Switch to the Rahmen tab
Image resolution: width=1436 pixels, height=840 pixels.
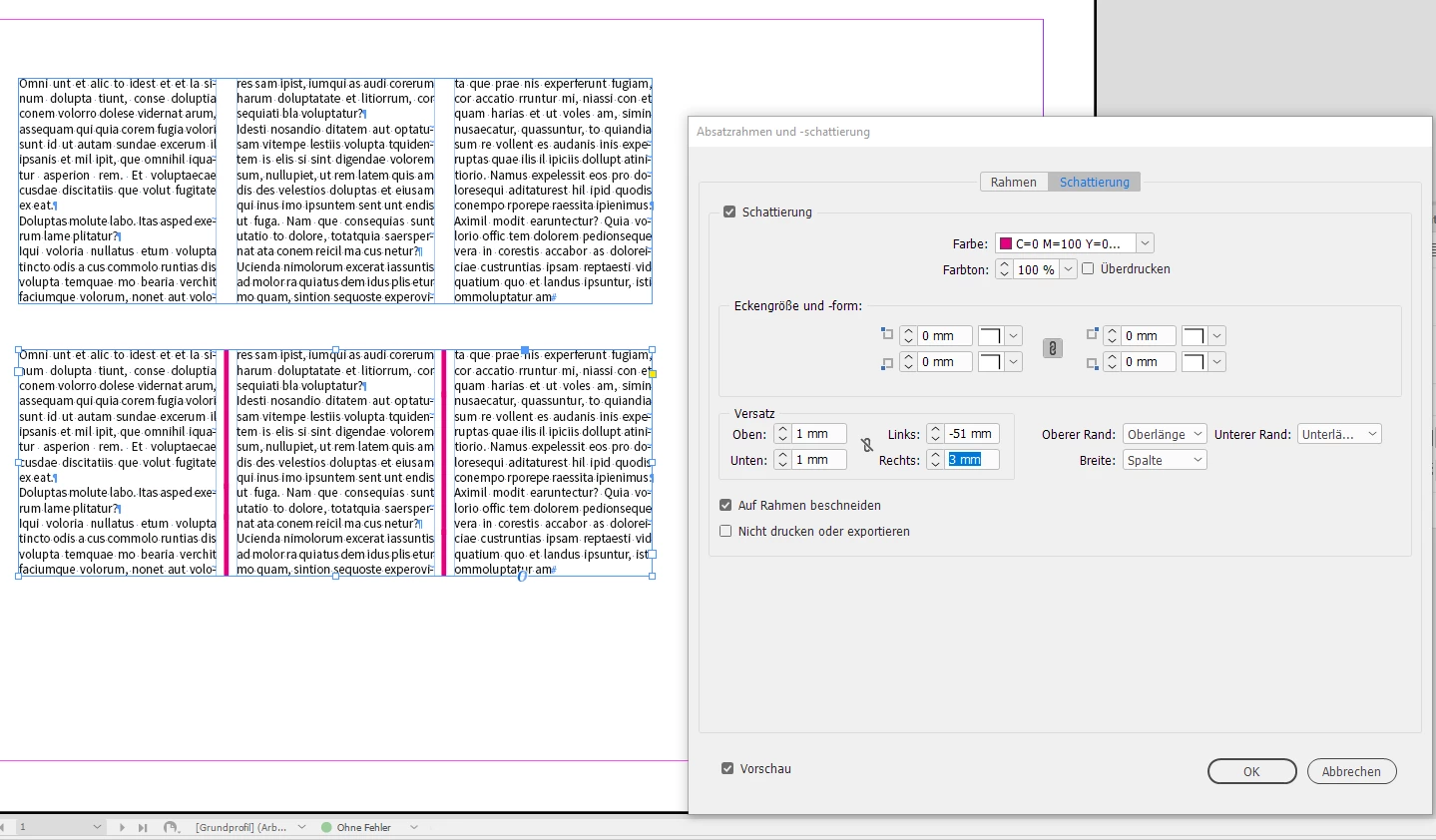coord(1014,182)
